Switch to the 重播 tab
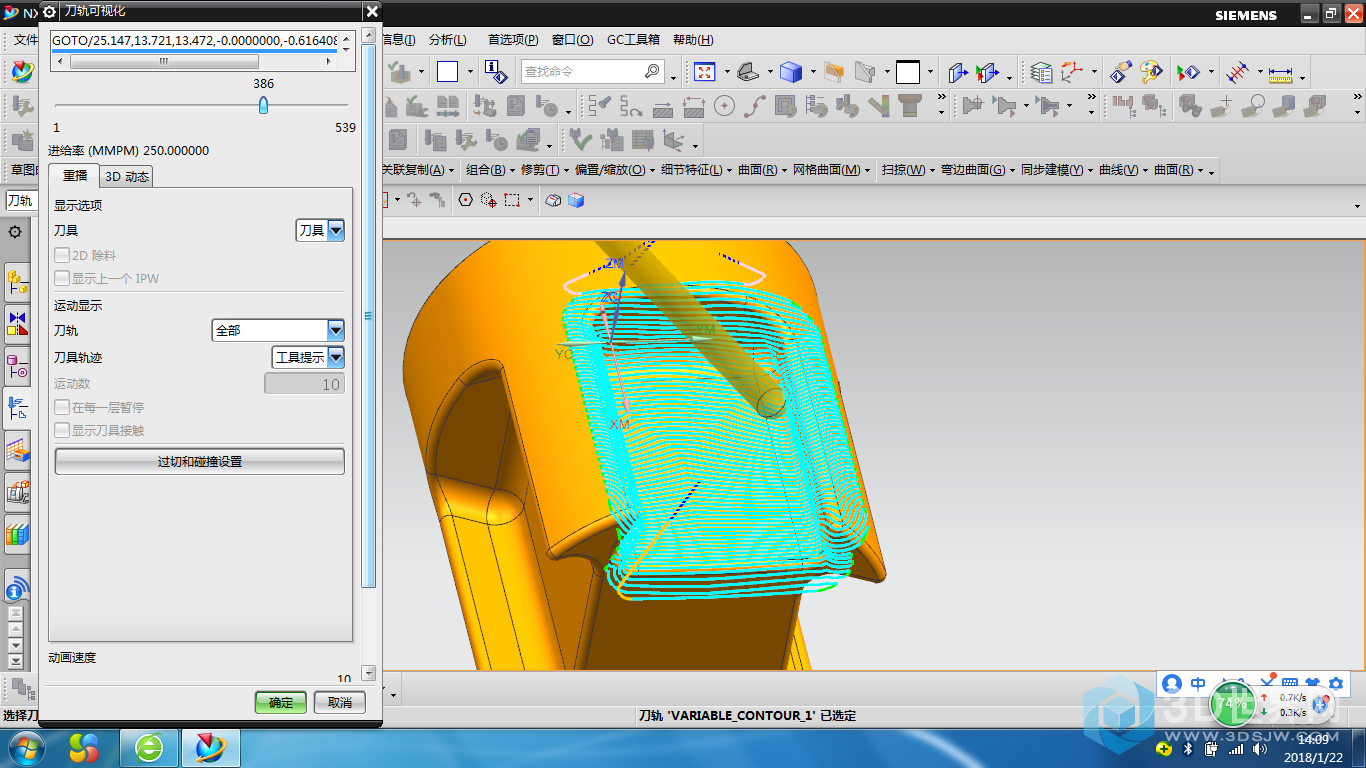1366x768 pixels. [75, 175]
